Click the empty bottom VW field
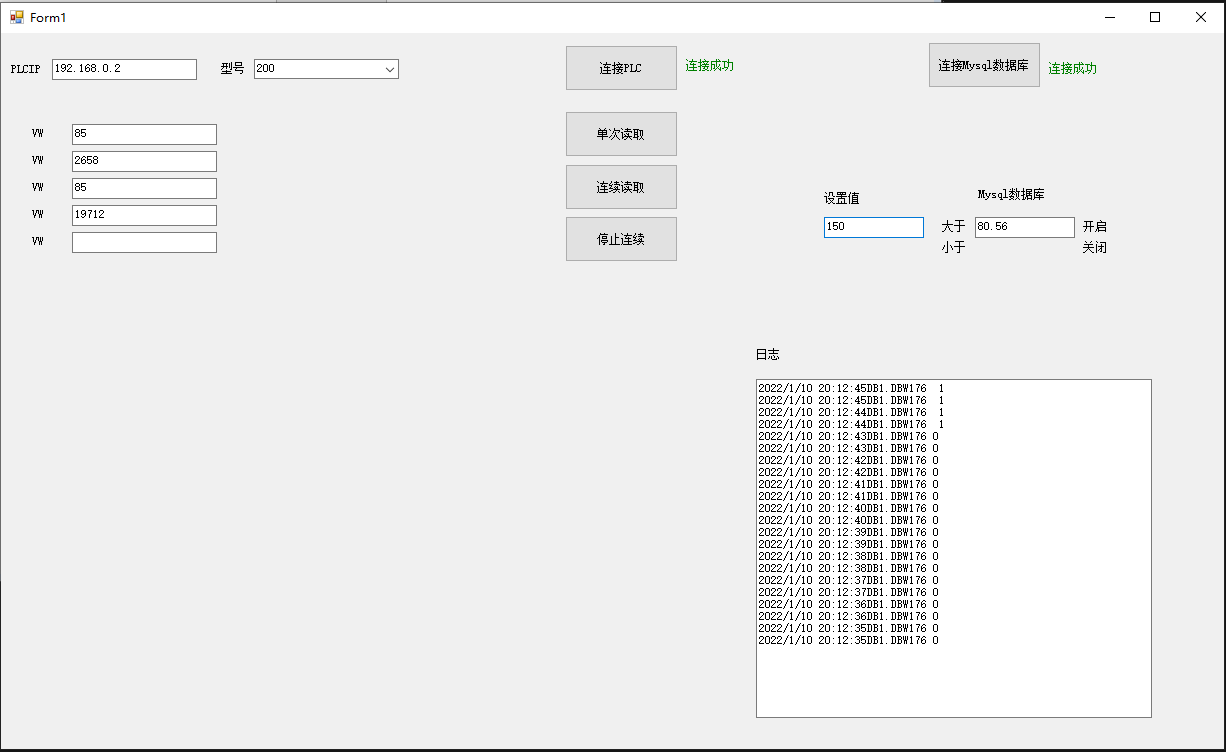1226x752 pixels. pyautogui.click(x=144, y=242)
